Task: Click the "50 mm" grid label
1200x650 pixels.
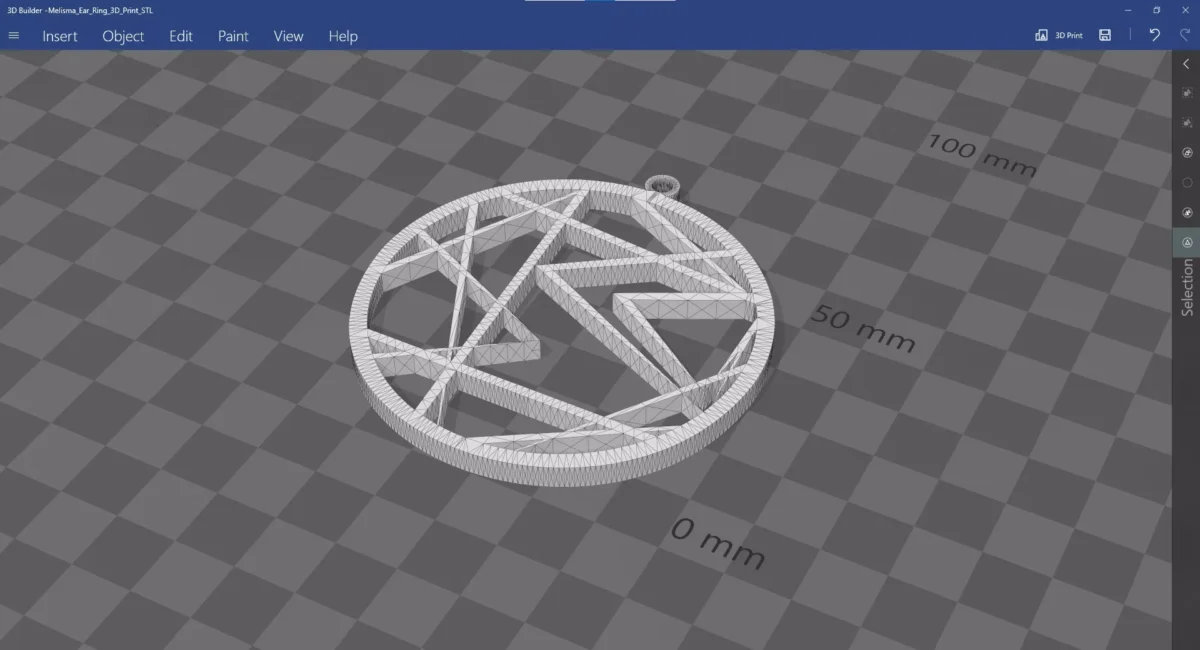Action: pyautogui.click(x=862, y=329)
